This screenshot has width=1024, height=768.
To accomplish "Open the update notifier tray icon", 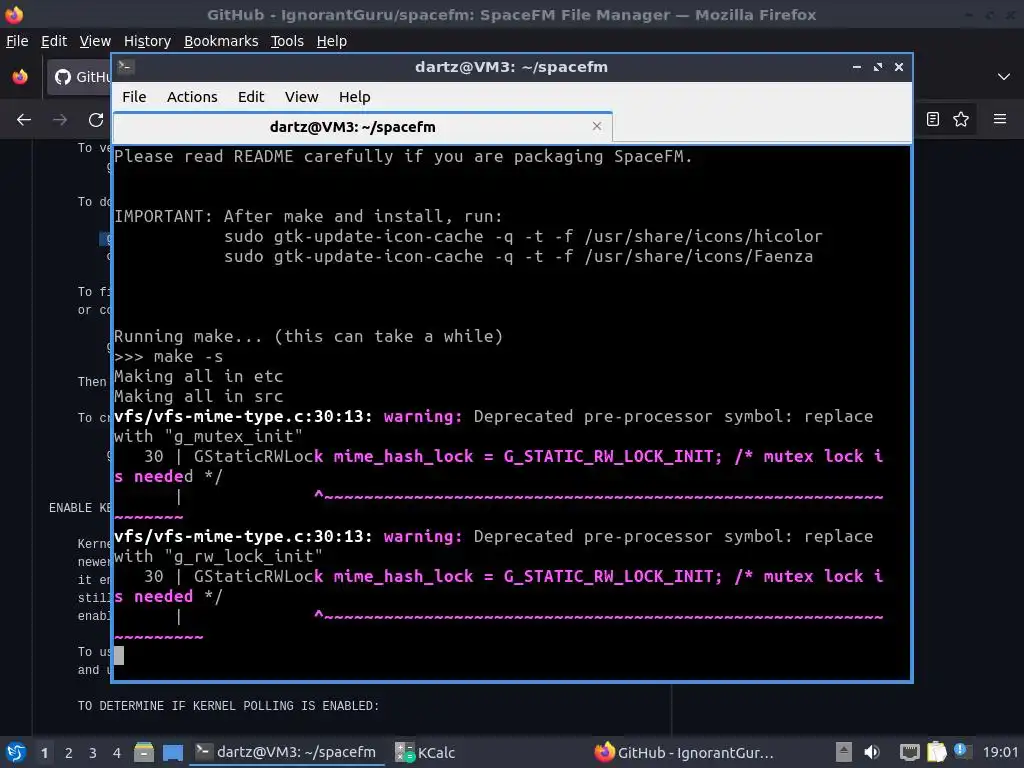I will (x=961, y=751).
